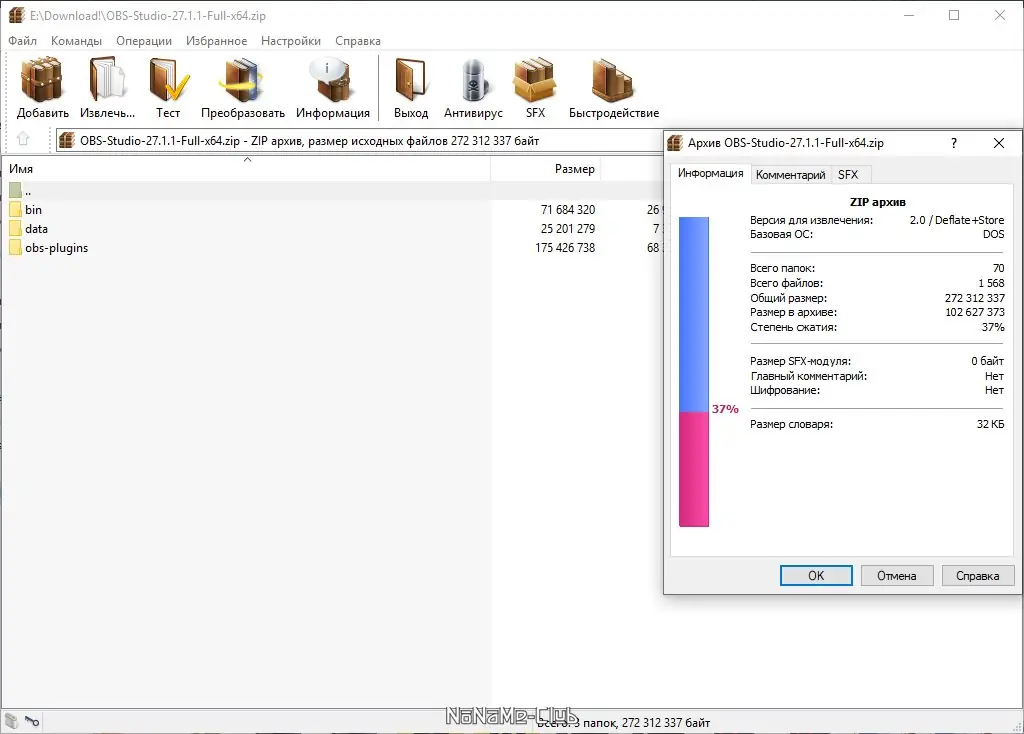This screenshot has height=734, width=1024.
Task: Click the Выход (Exit) door icon
Action: click(411, 80)
